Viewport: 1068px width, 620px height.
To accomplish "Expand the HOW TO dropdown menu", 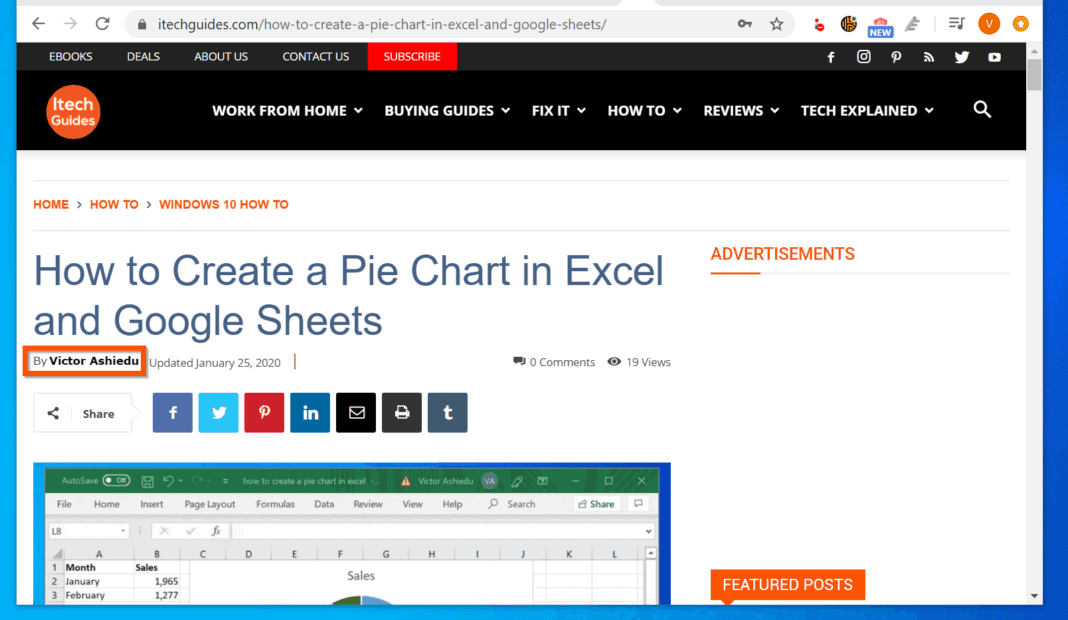I will 644,110.
